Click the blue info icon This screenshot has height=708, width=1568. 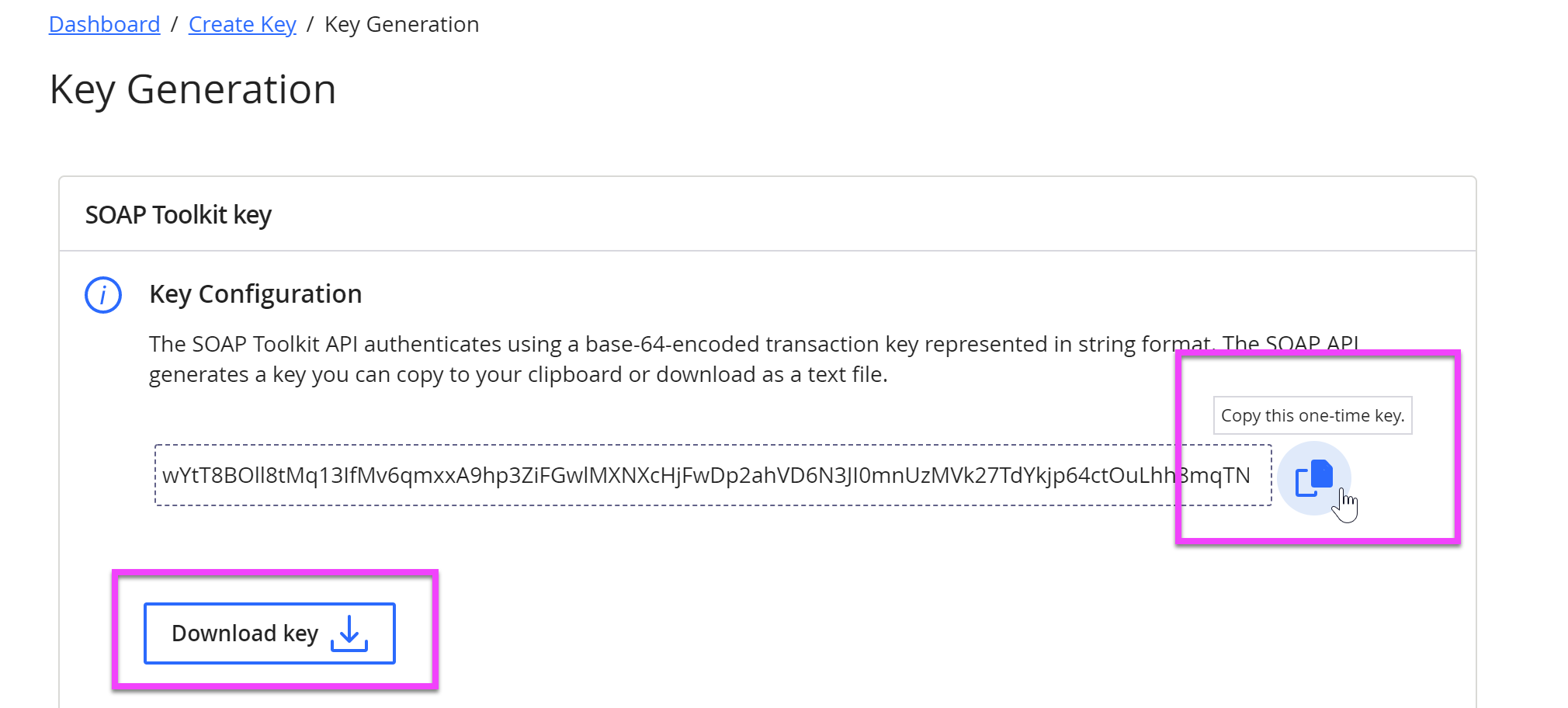tap(103, 295)
